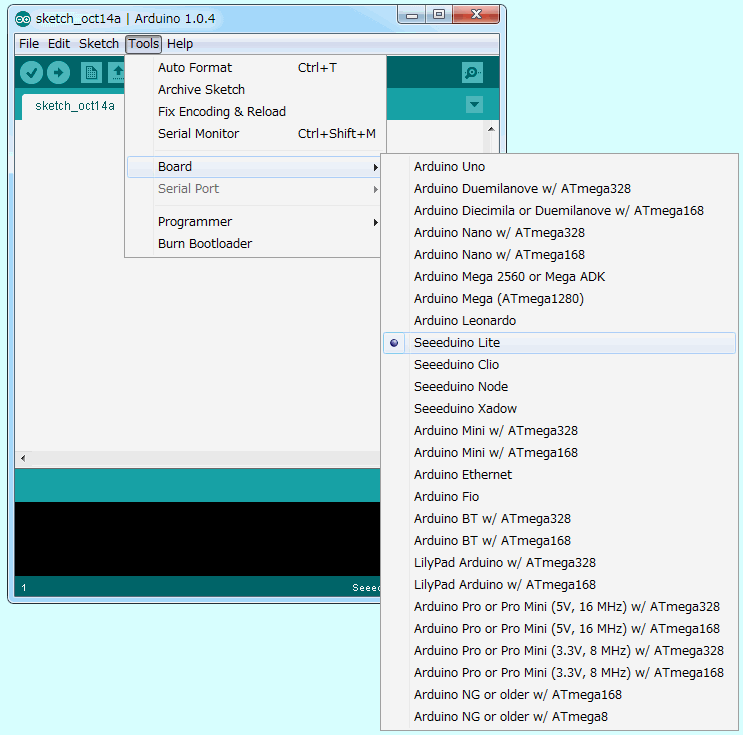The width and height of the screenshot is (743, 735).
Task: Select LilyPad Arduino w/ ATmega328
Action: [559, 563]
